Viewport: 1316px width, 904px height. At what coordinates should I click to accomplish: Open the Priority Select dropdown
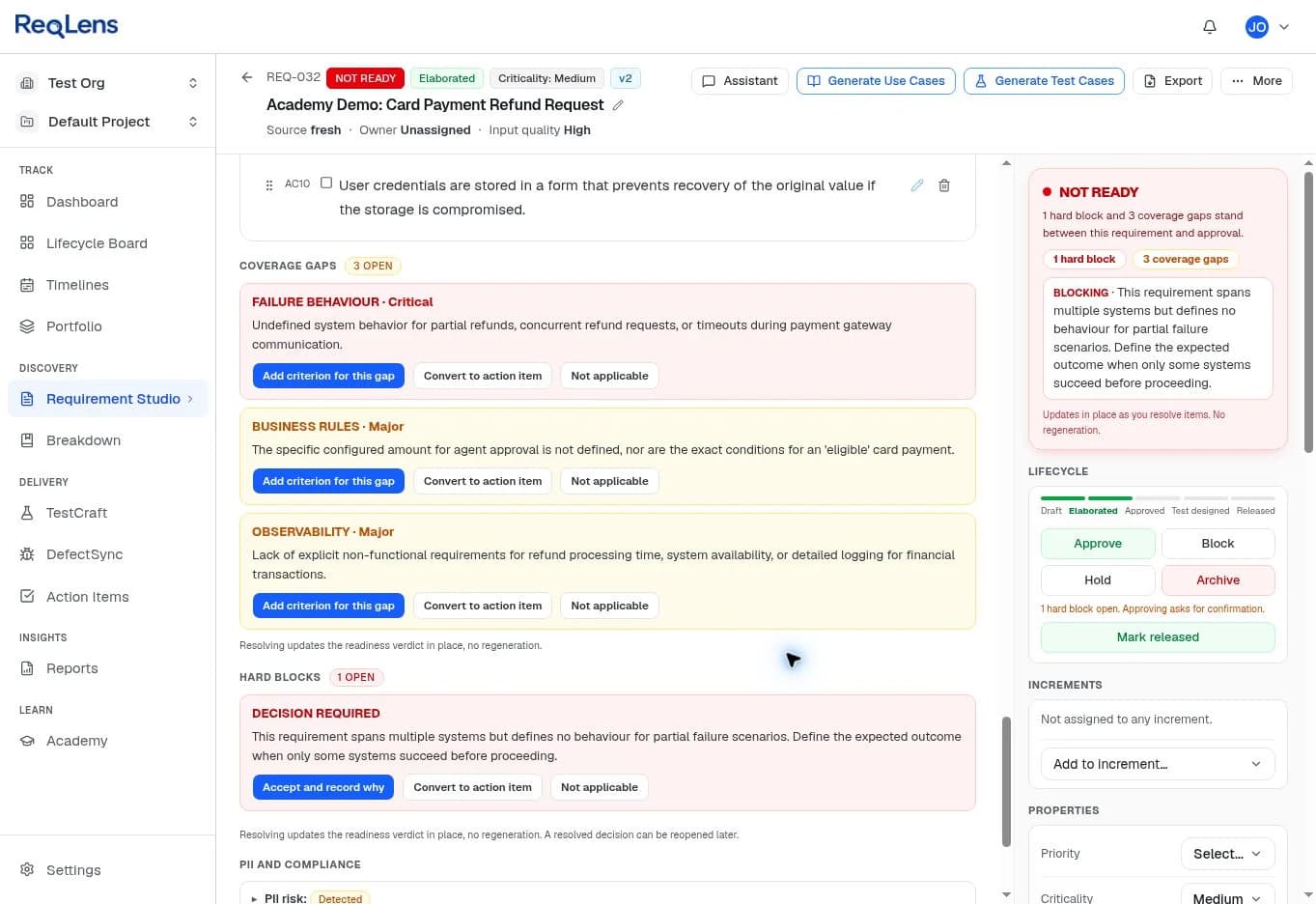(1228, 854)
